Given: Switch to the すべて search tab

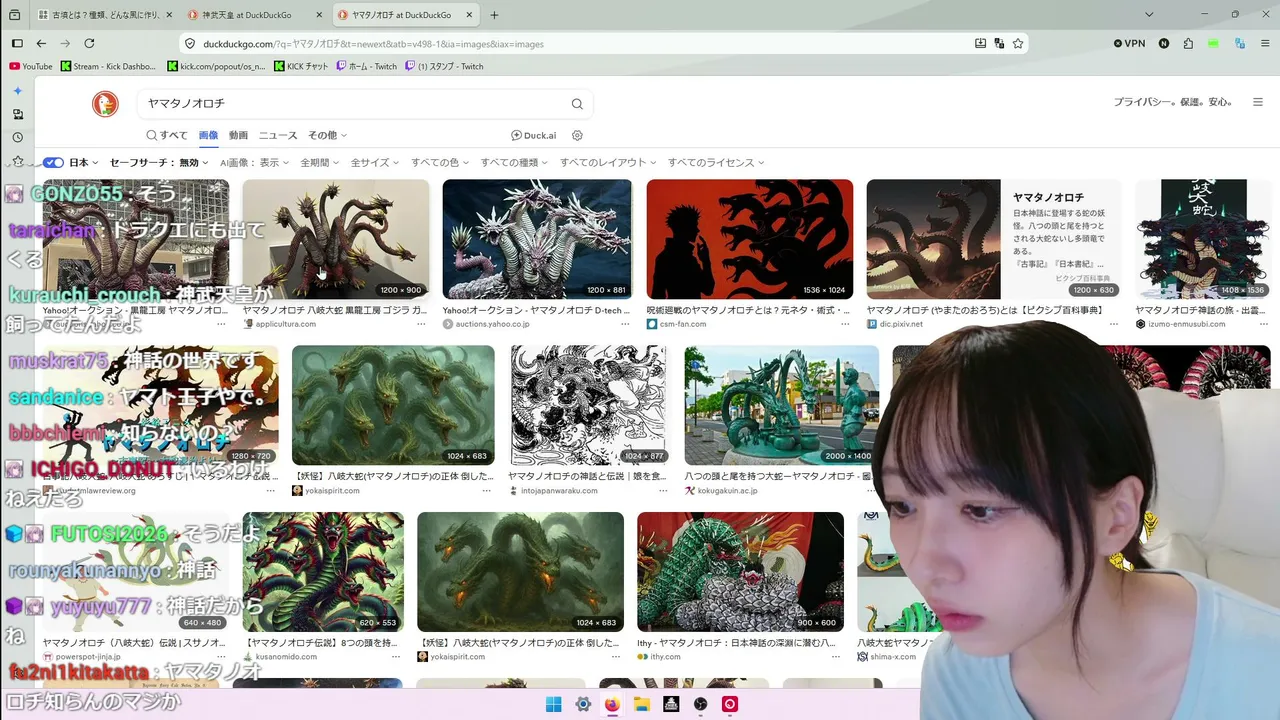Looking at the screenshot, I should point(167,135).
